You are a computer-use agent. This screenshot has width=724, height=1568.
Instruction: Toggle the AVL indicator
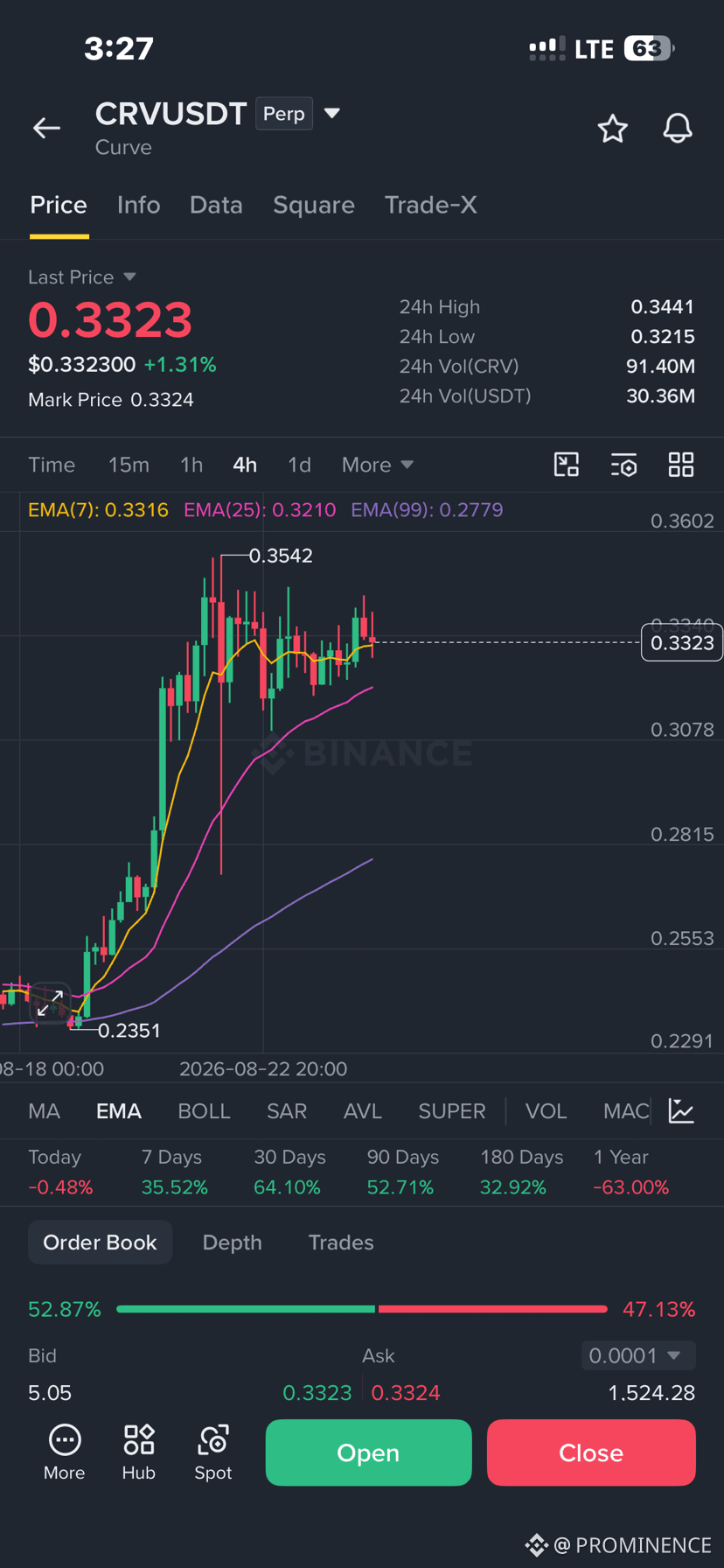click(x=363, y=1111)
